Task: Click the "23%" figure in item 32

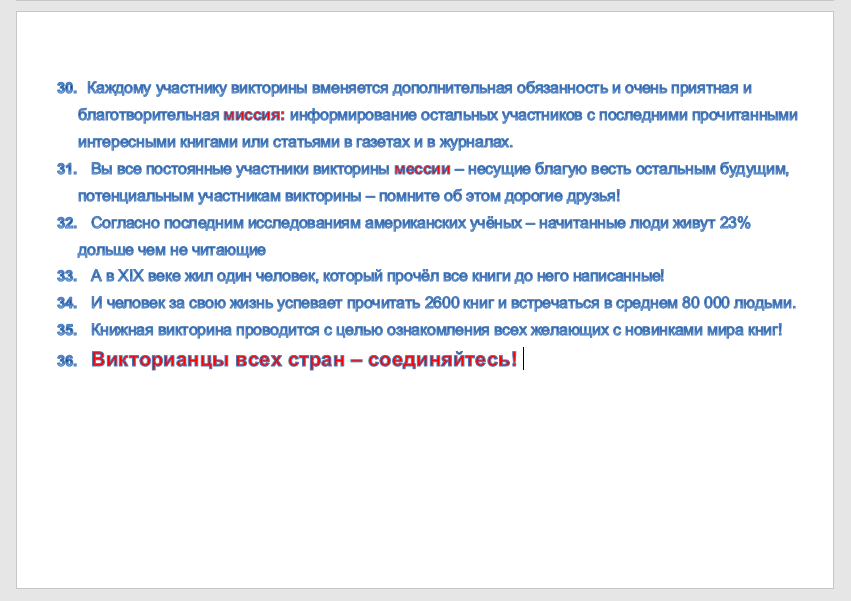Action: coord(735,223)
